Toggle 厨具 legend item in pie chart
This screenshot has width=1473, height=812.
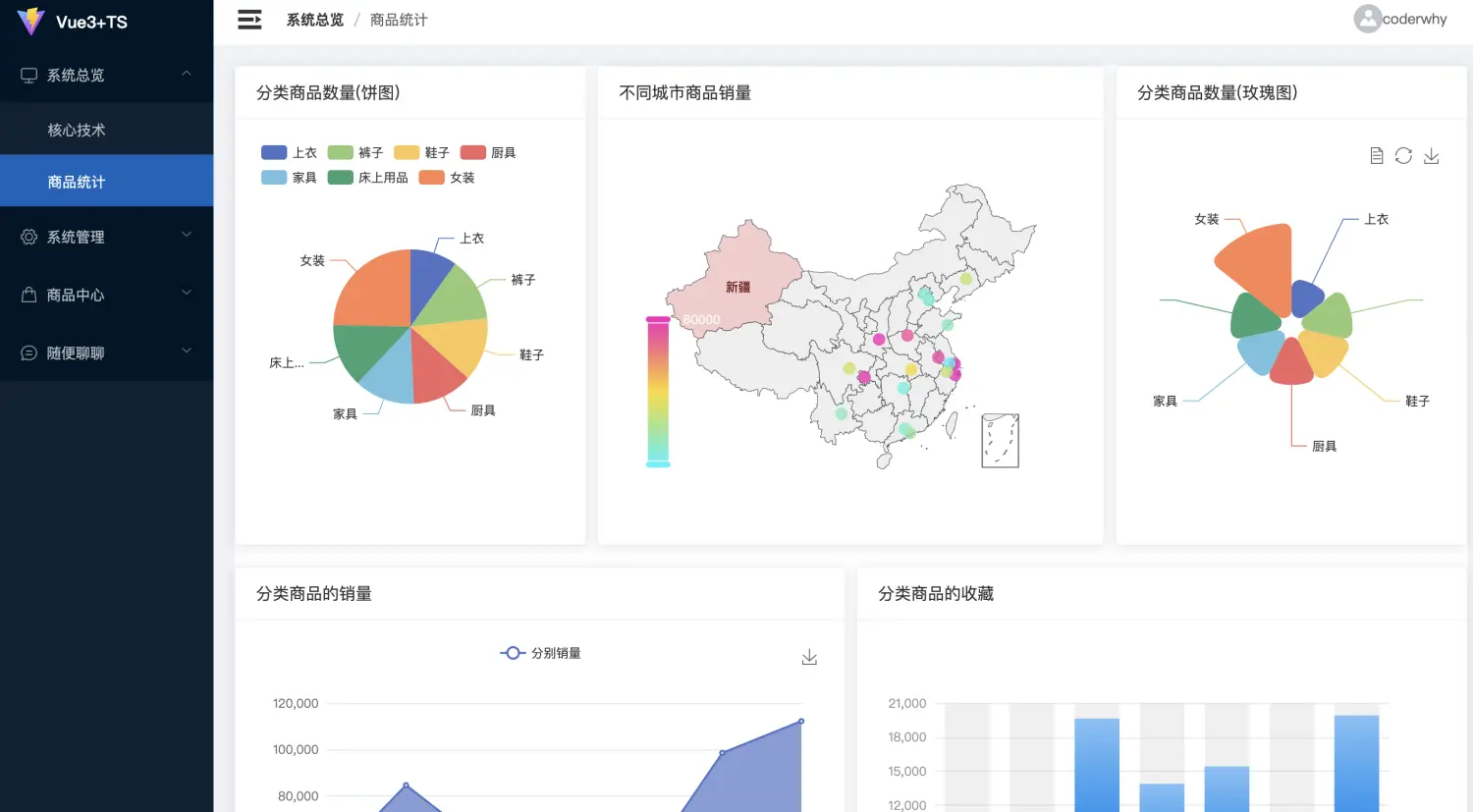488,152
